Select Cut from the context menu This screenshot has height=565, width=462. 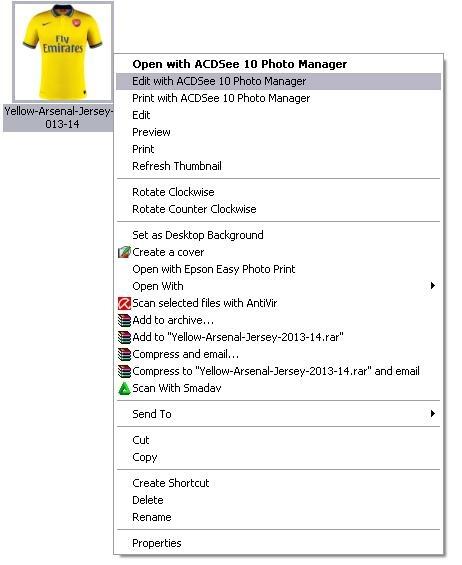(278, 440)
